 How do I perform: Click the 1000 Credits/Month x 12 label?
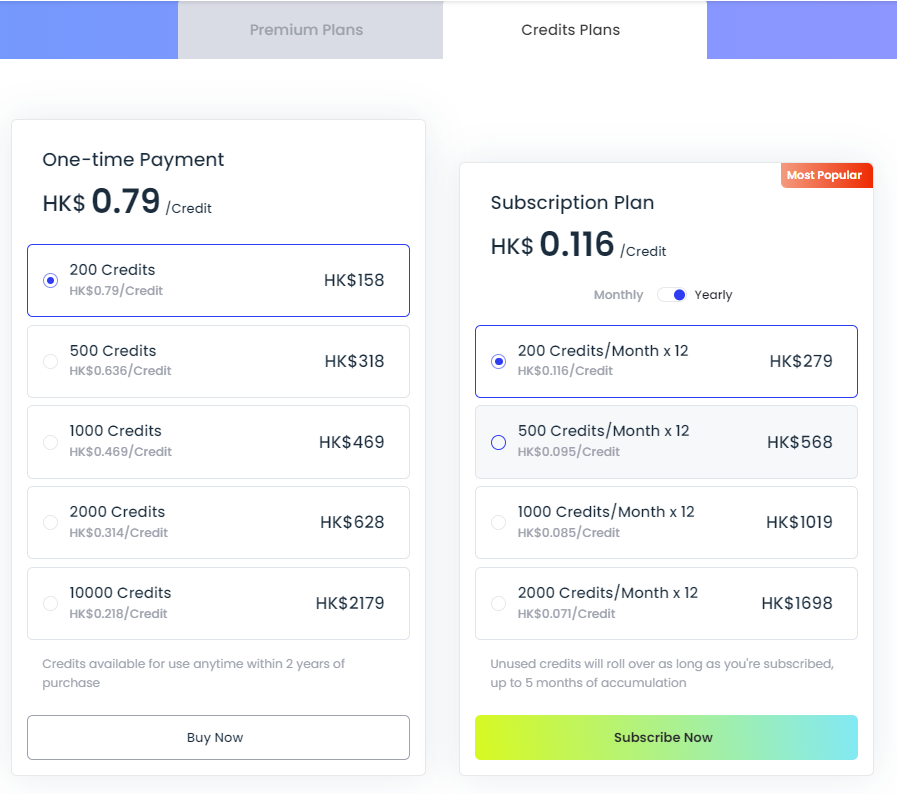[606, 511]
